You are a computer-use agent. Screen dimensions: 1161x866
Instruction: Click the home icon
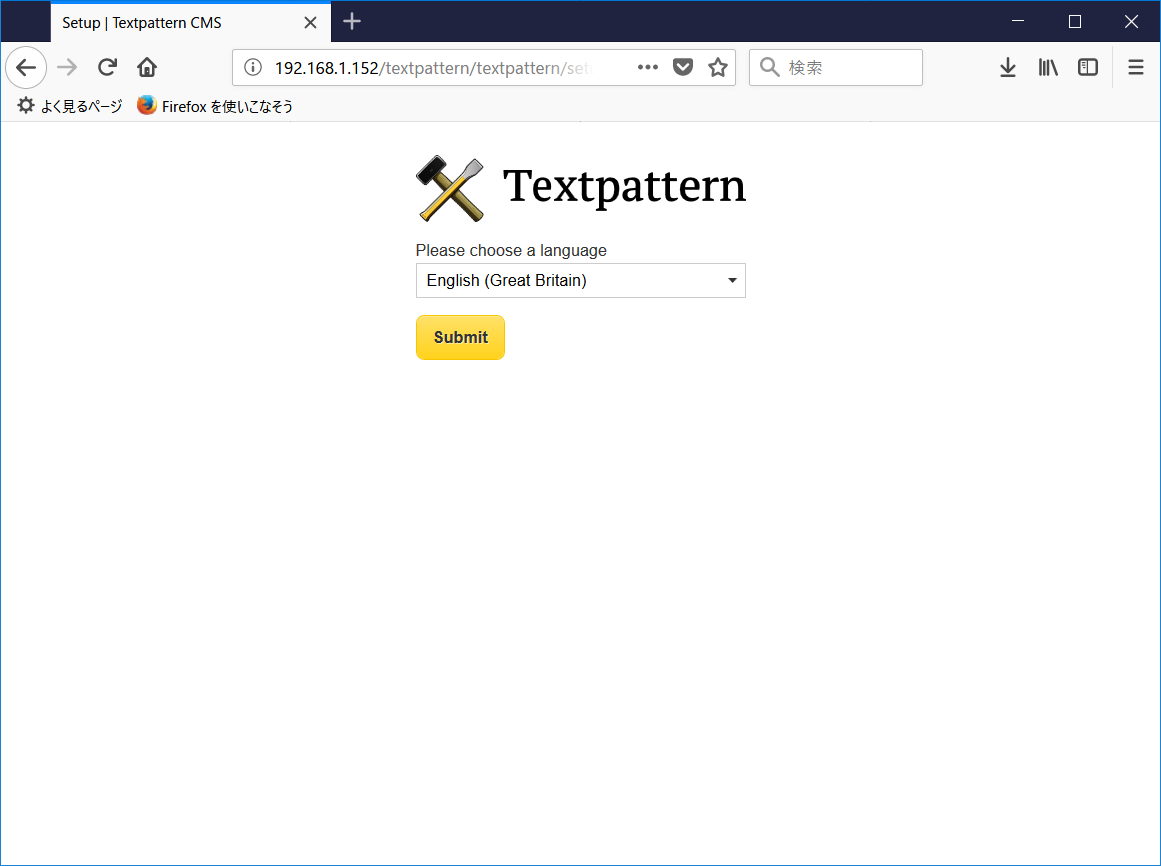click(146, 67)
